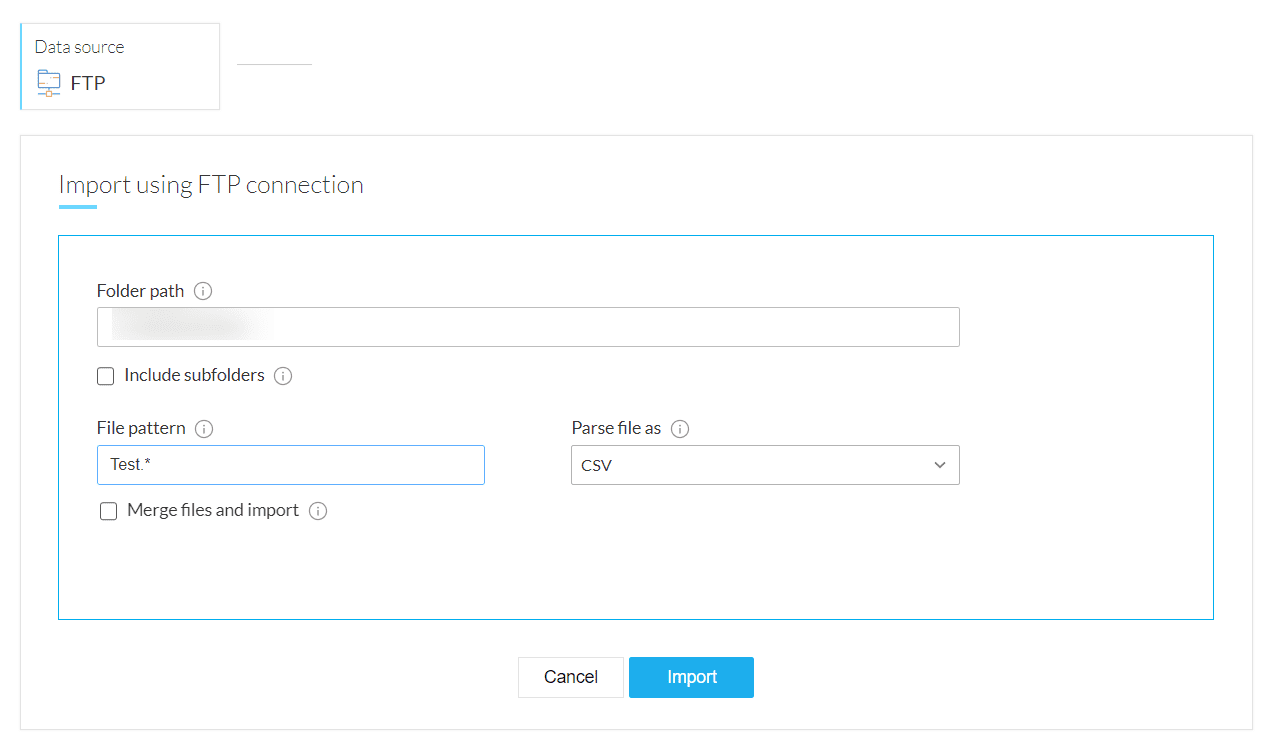The width and height of the screenshot is (1275, 742).
Task: Click into the File pattern input box
Action: pyautogui.click(x=291, y=465)
